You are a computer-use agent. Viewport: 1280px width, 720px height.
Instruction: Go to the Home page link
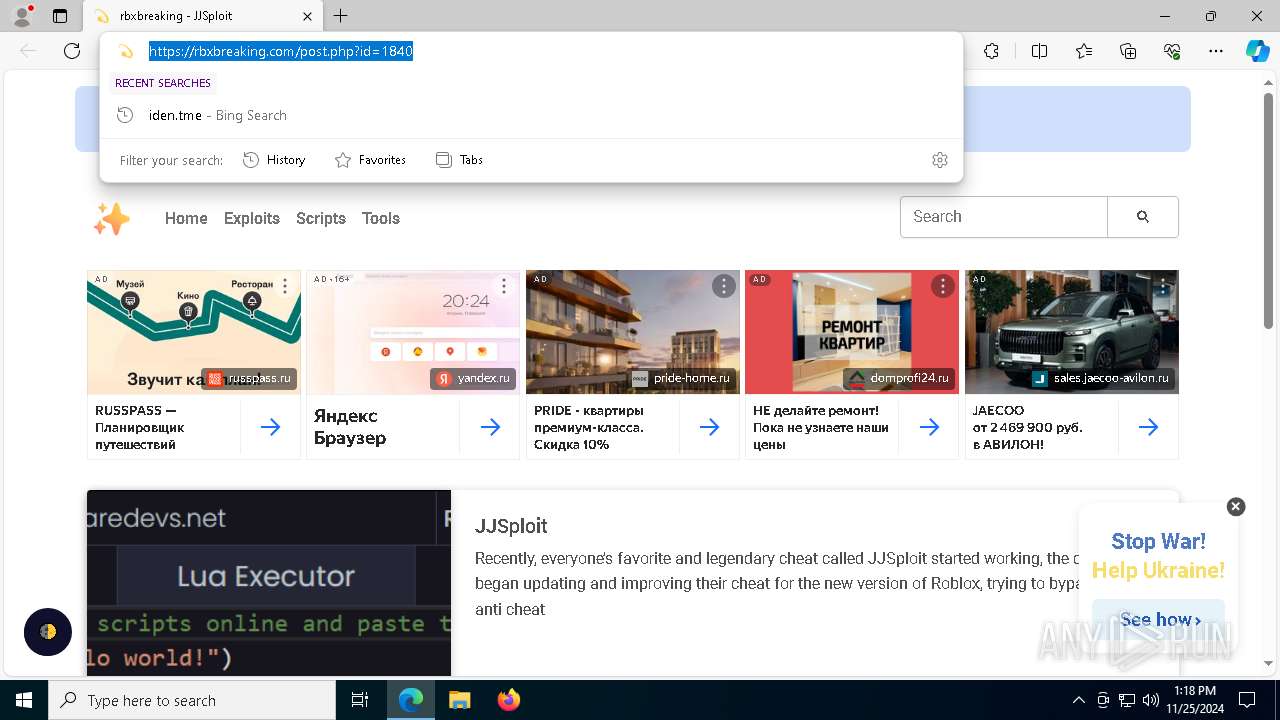tap(186, 218)
